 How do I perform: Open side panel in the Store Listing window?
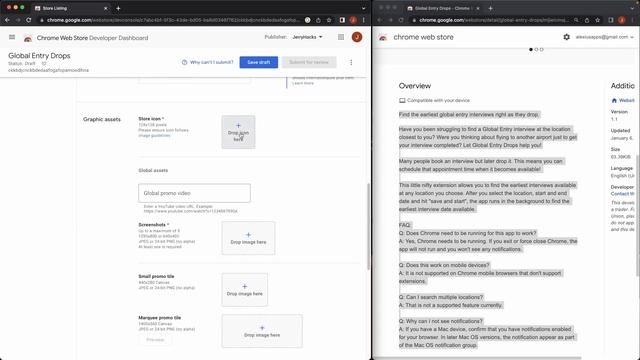click(x=342, y=20)
